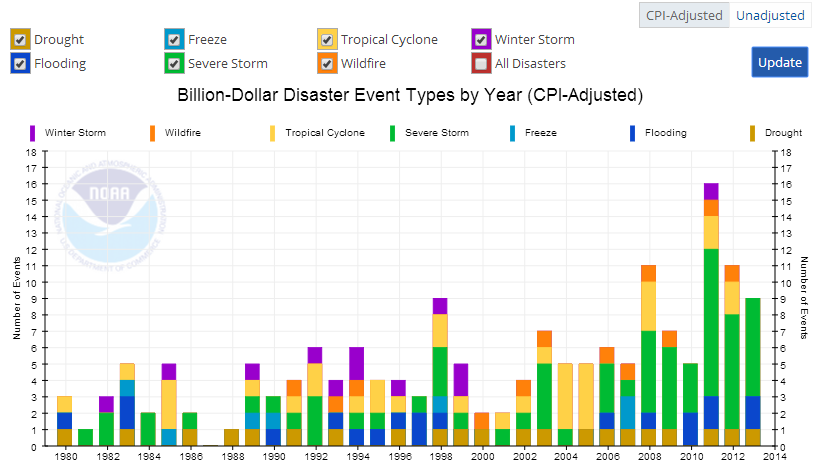The height and width of the screenshot is (471, 822).
Task: Click the blue flooding segment of 2010 bar
Action: pos(690,430)
